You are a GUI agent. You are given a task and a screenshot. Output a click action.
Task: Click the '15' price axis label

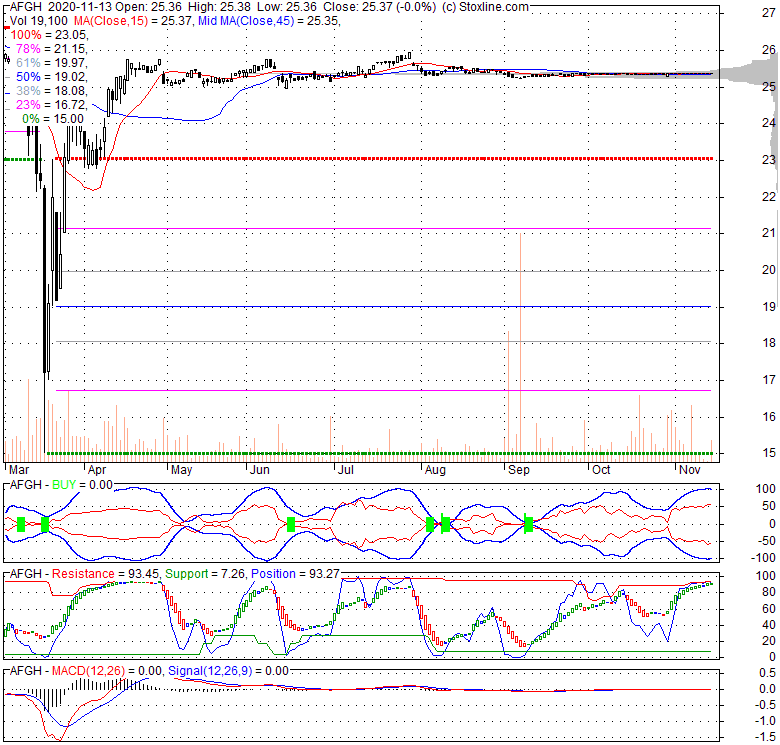click(769, 453)
